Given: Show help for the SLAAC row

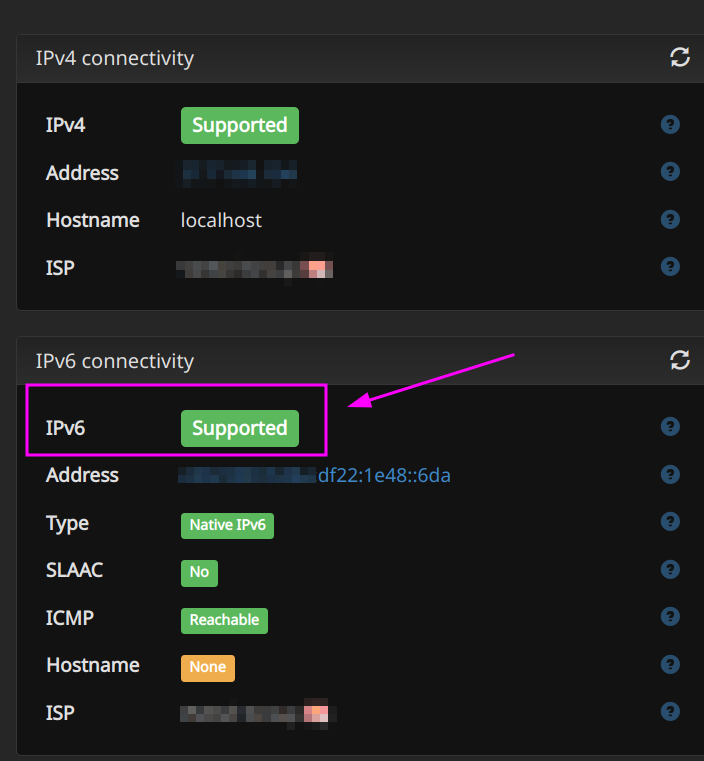Looking at the screenshot, I should click(x=671, y=569).
